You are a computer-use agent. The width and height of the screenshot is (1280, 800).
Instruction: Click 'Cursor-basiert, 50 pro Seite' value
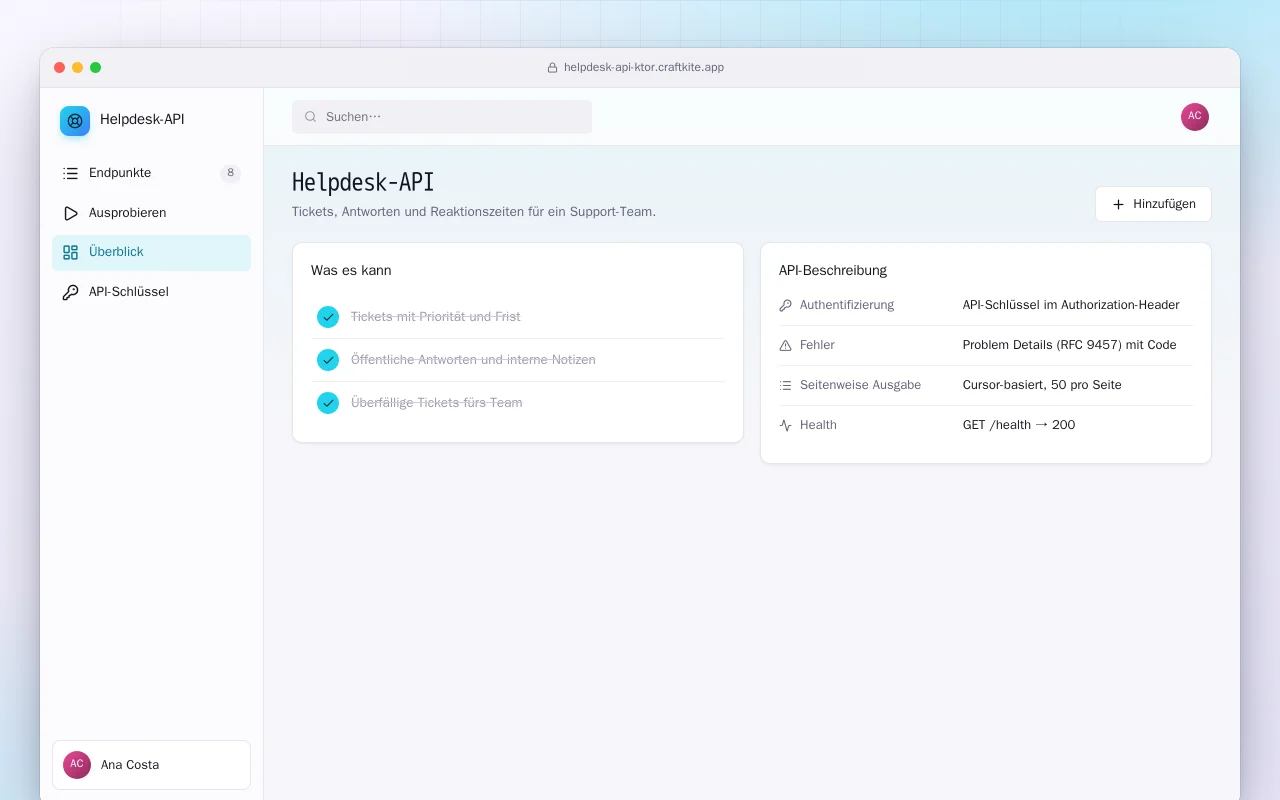1042,385
